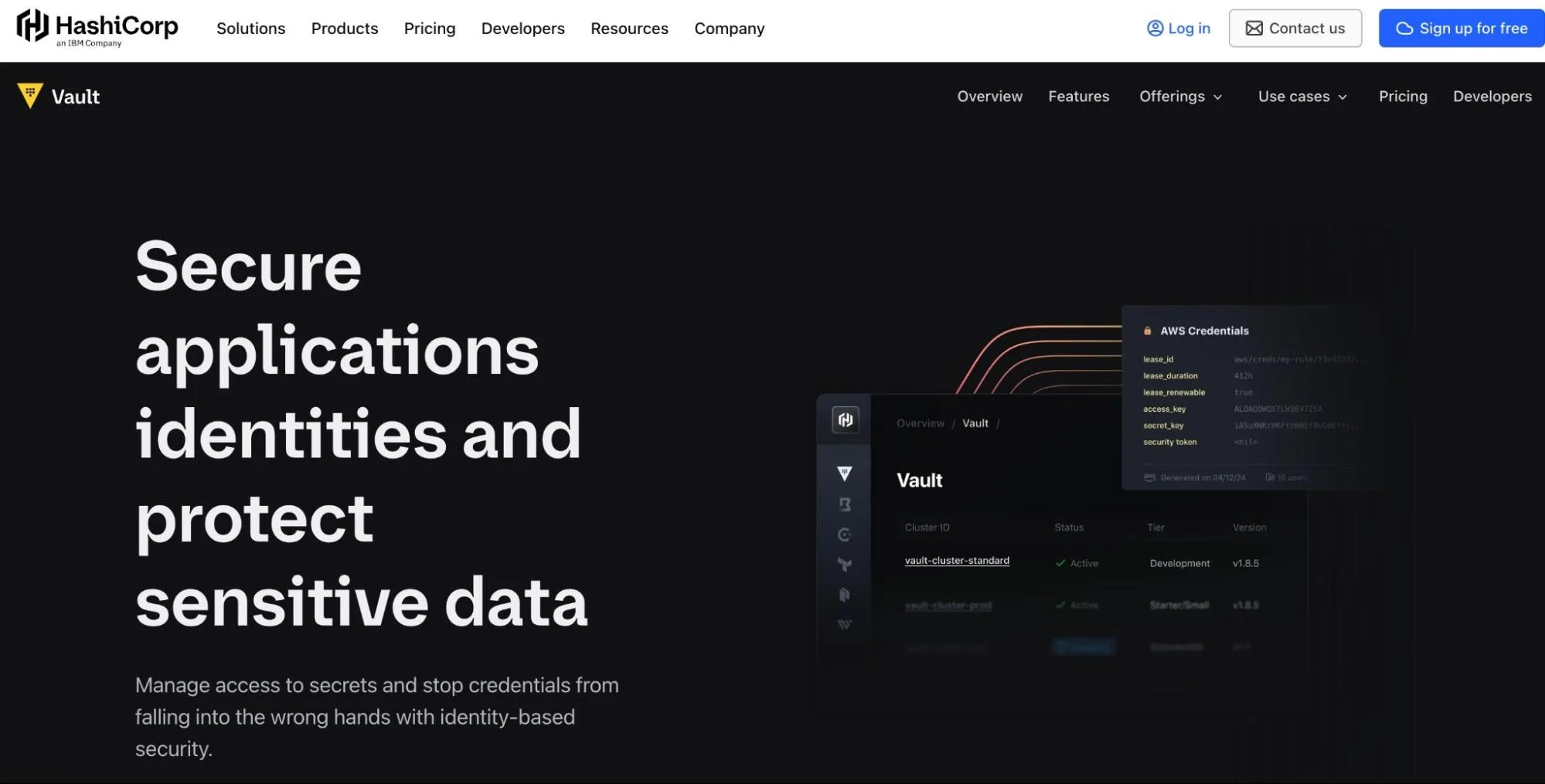
Task: Open Packer from the product sidebar
Action: 844,595
